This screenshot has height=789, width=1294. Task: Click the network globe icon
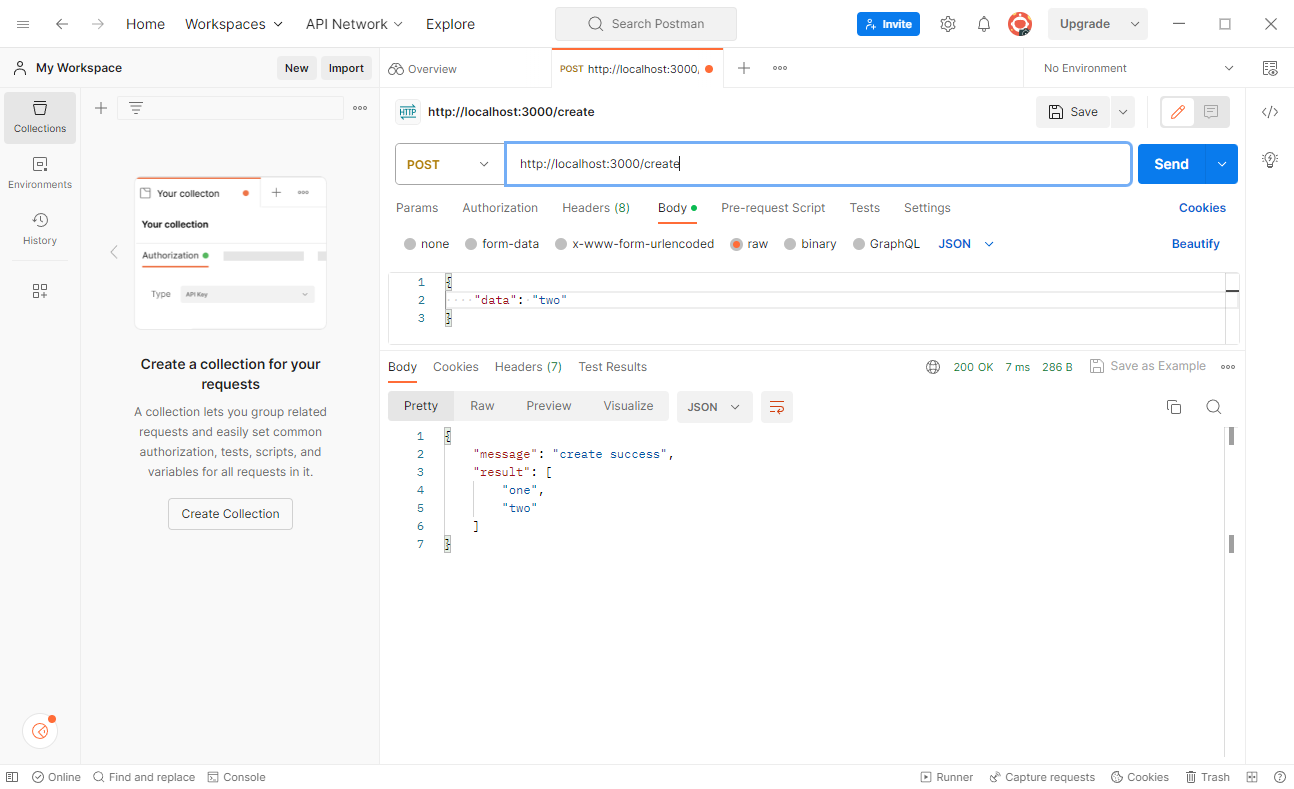pos(933,367)
